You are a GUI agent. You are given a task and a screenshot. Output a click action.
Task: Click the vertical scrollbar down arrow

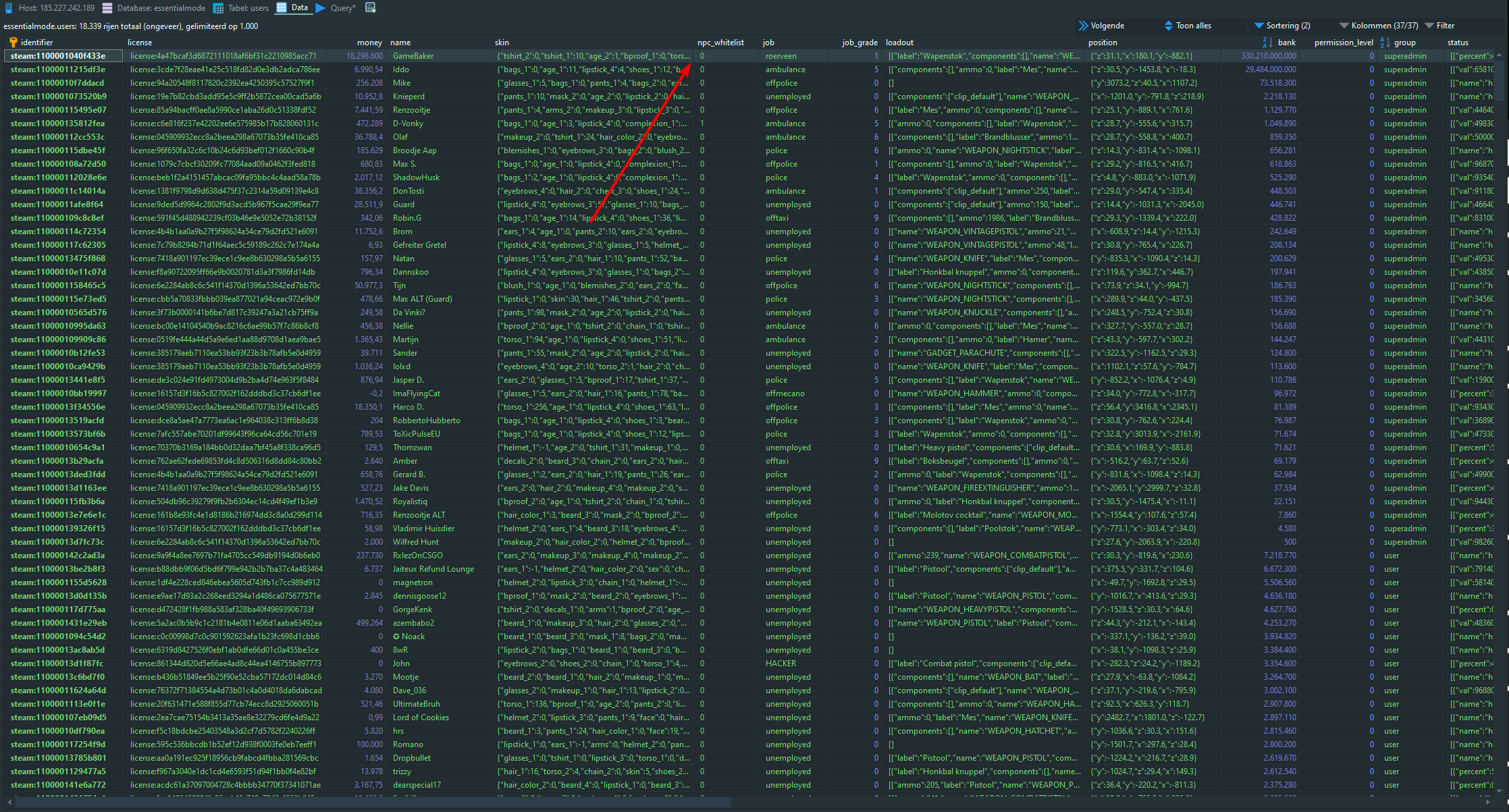(1500, 790)
